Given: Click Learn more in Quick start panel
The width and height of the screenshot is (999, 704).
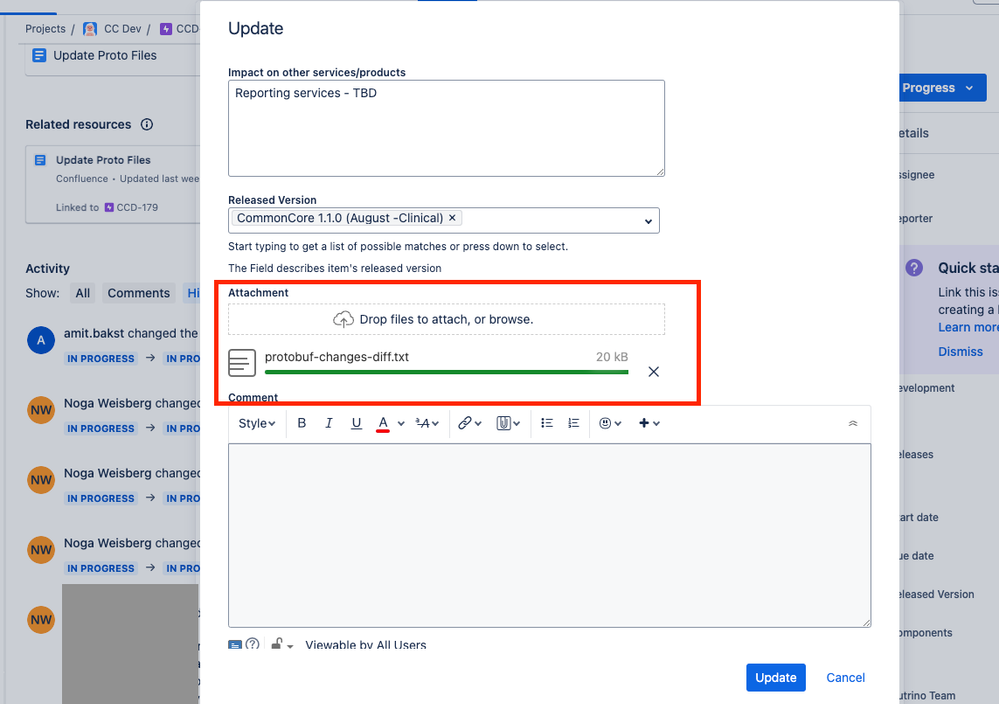Looking at the screenshot, I should (x=968, y=327).
